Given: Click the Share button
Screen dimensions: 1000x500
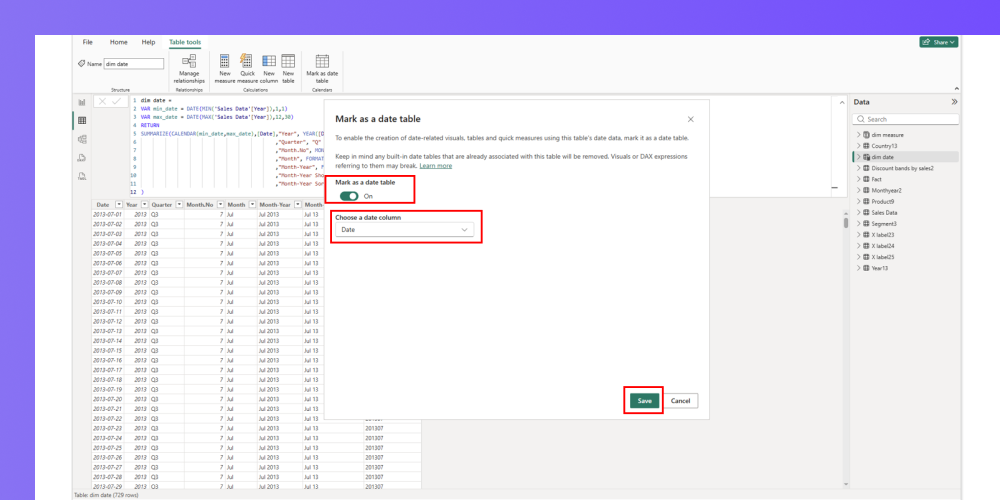Looking at the screenshot, I should pos(939,42).
